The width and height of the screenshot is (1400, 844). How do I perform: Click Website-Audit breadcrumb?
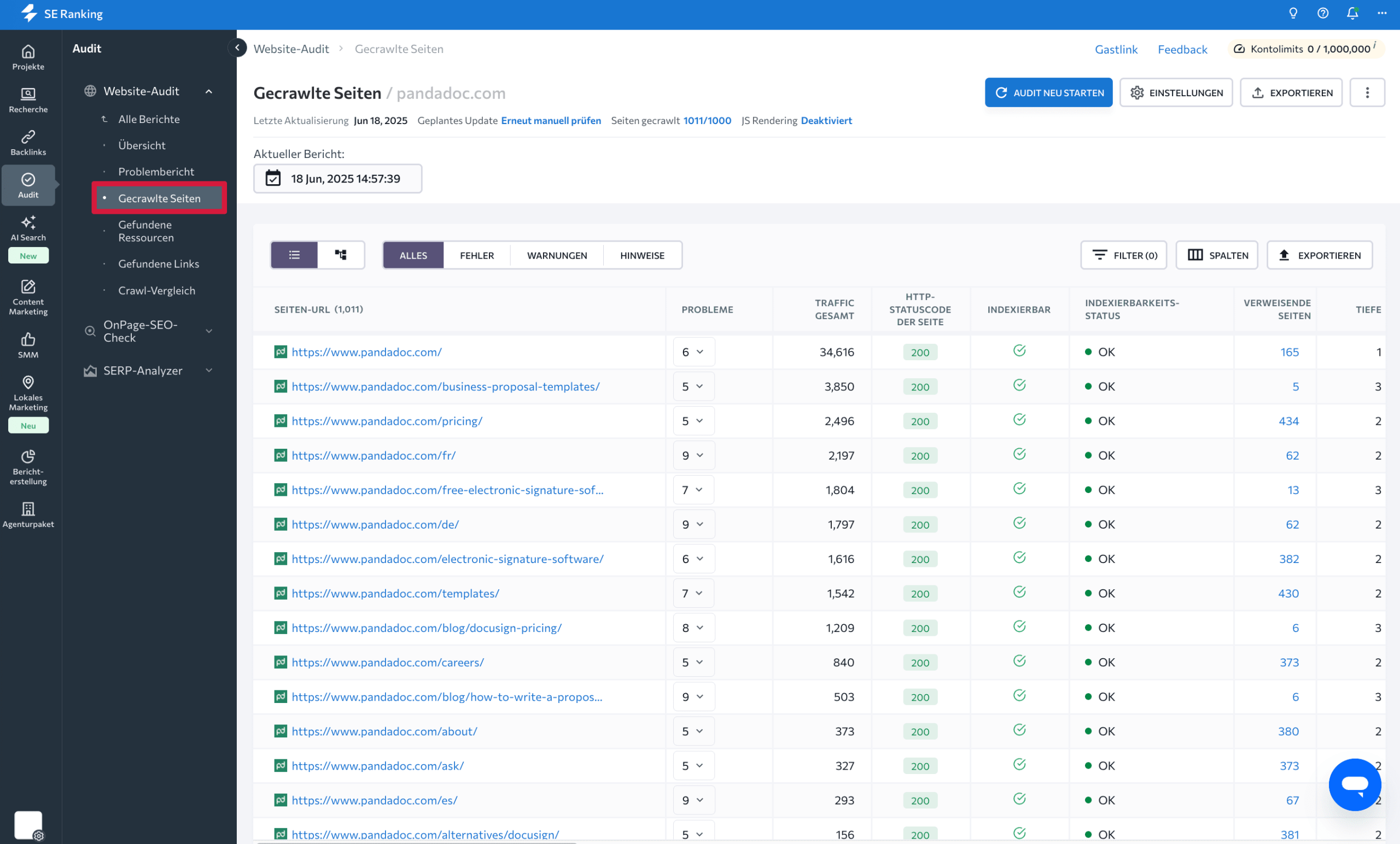click(x=291, y=49)
